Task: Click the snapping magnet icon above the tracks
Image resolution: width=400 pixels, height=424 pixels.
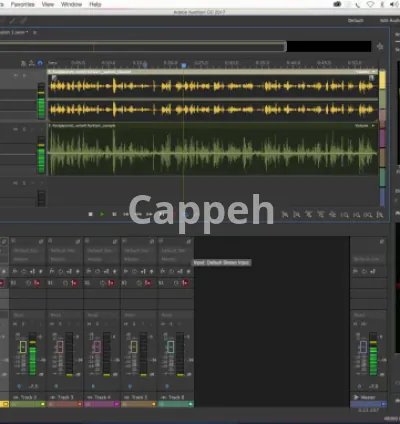Action: pos(40,63)
